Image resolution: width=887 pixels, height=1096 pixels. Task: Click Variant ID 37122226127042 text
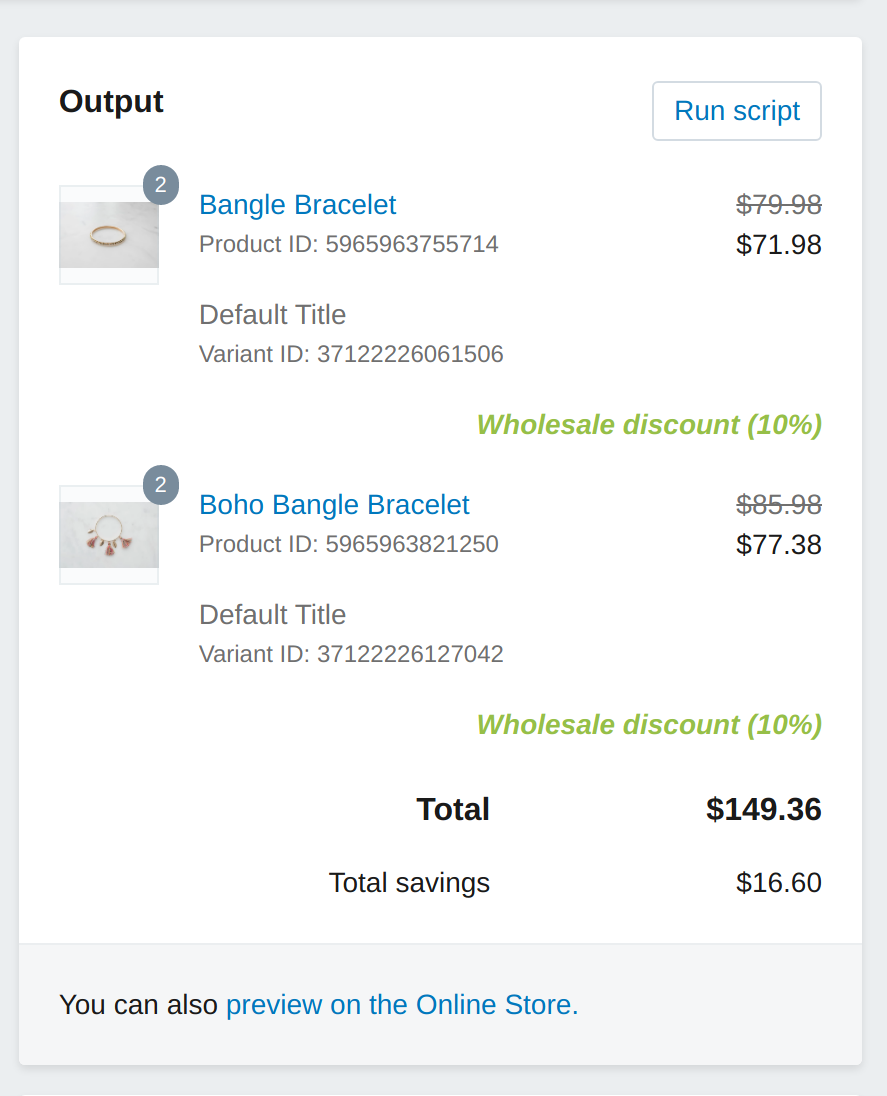point(351,654)
